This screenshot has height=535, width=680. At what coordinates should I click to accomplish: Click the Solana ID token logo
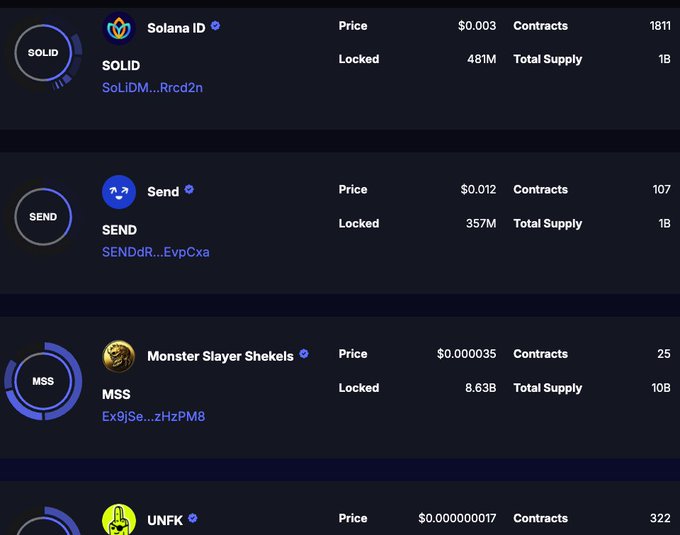coord(119,28)
